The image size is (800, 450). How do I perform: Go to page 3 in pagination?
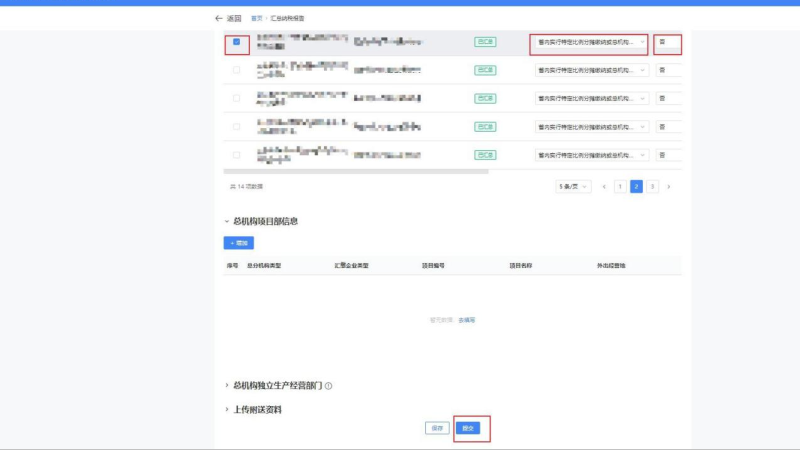652,187
